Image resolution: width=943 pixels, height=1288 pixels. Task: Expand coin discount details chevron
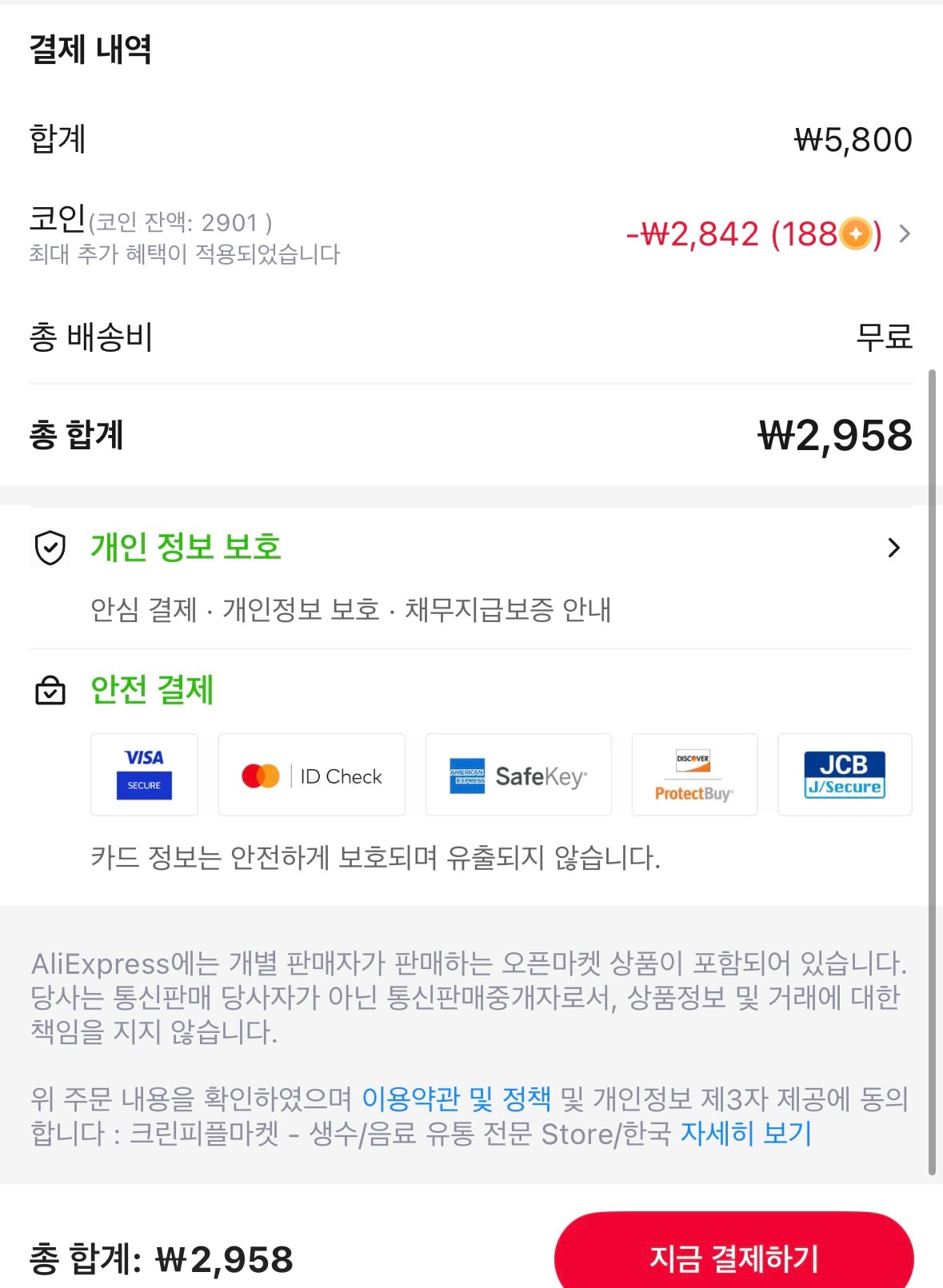[x=905, y=234]
